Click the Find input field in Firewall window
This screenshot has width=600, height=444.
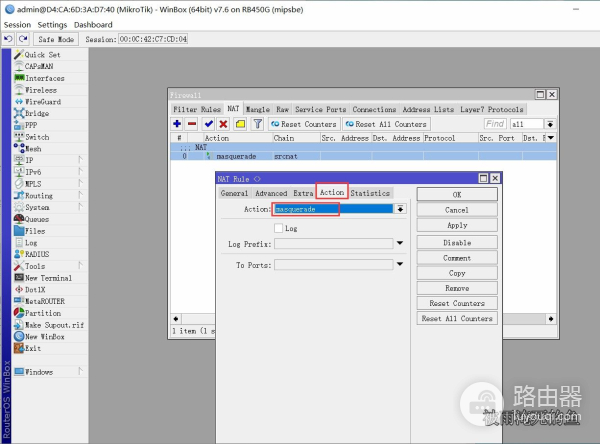tap(494, 124)
